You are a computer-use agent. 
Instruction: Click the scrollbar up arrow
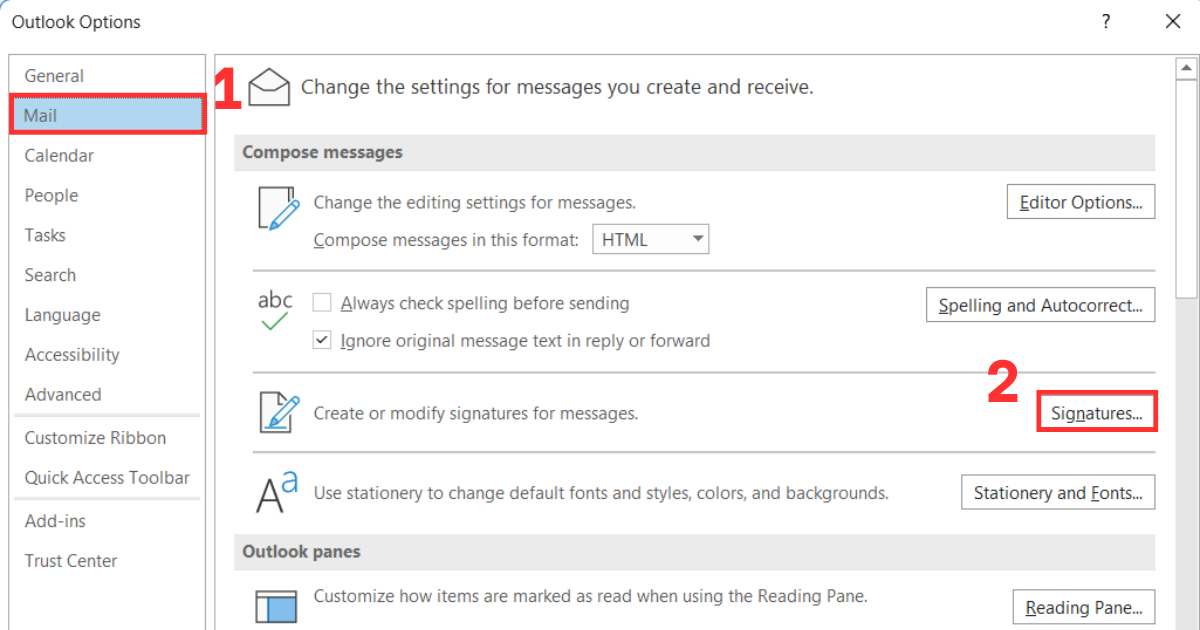coord(1186,69)
